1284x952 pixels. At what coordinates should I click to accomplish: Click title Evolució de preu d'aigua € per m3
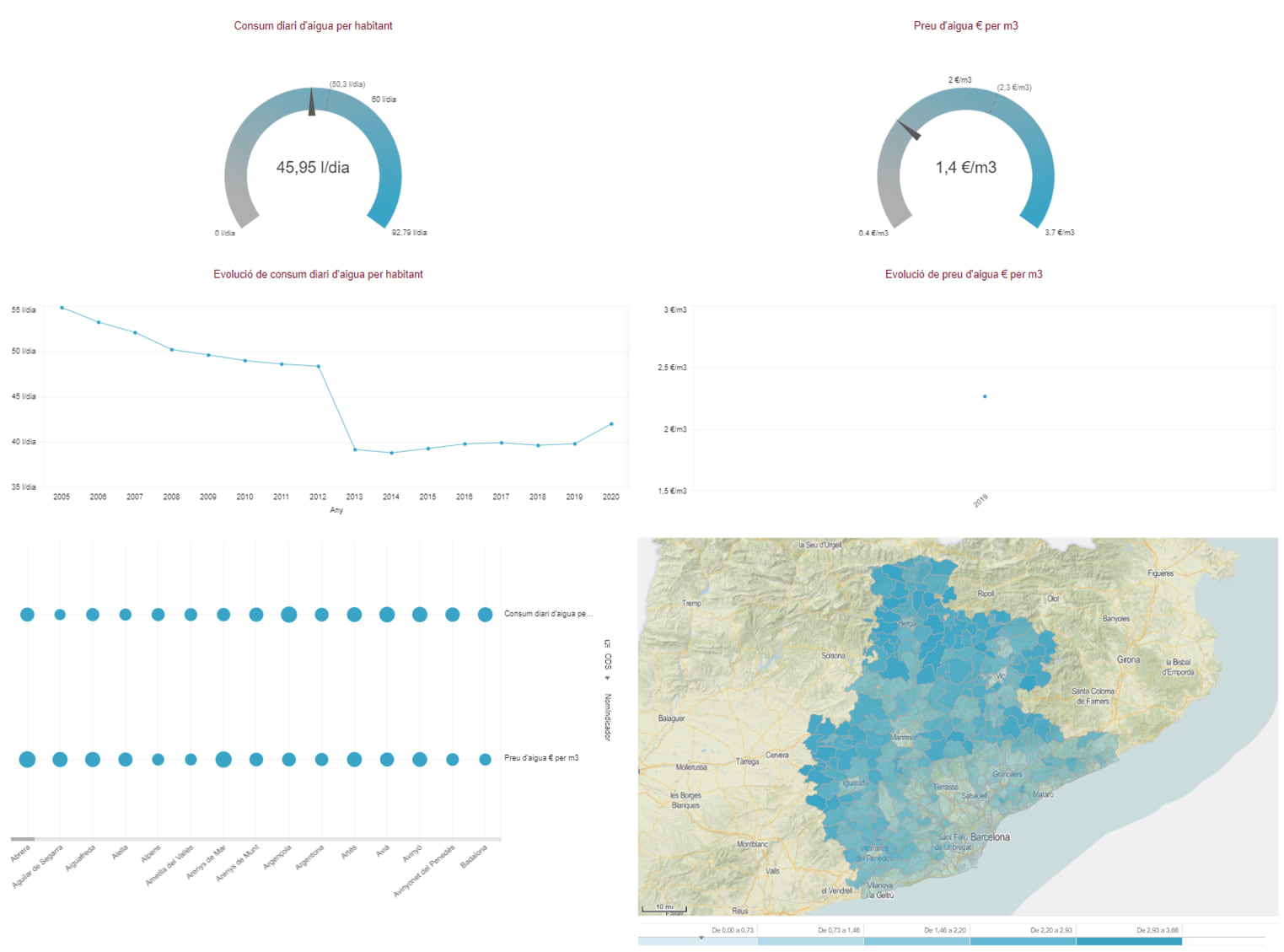click(964, 274)
